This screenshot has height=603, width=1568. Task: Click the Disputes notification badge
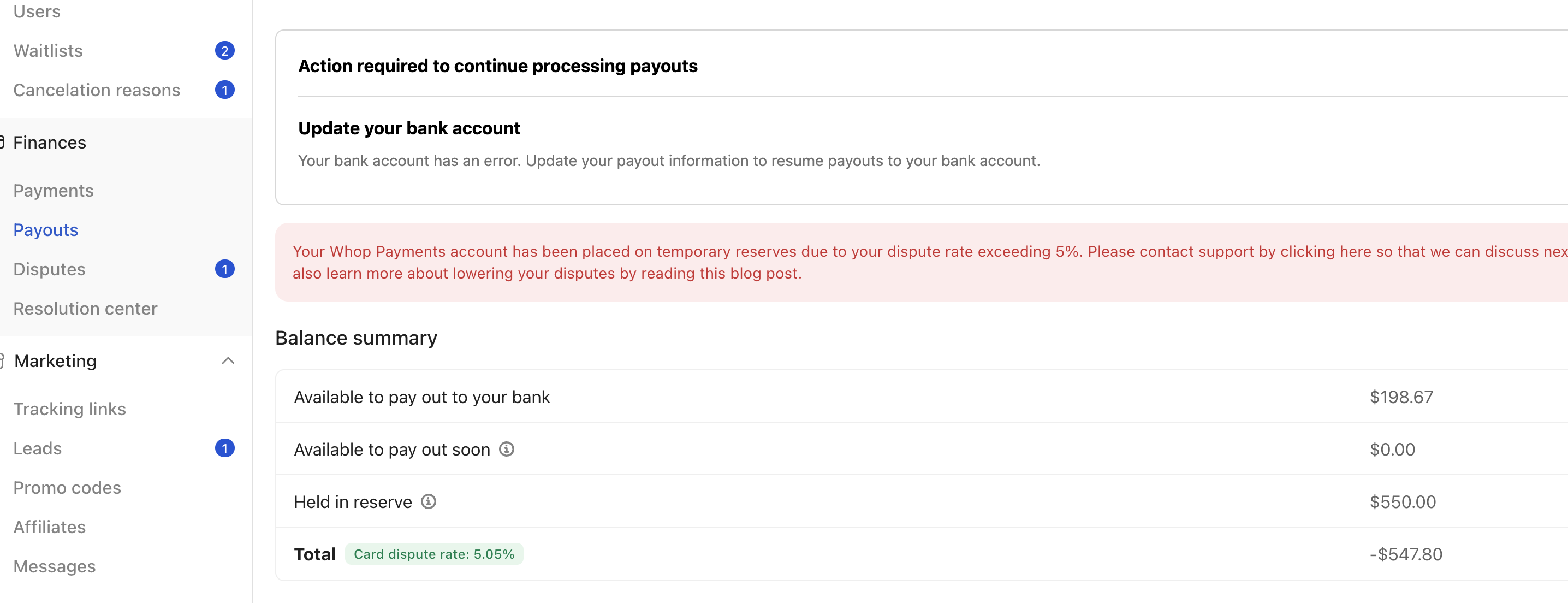pos(224,269)
